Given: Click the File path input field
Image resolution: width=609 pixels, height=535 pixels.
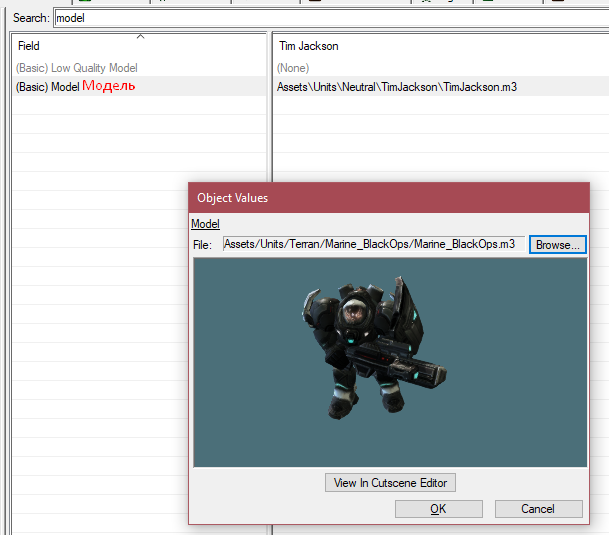Looking at the screenshot, I should coord(374,244).
